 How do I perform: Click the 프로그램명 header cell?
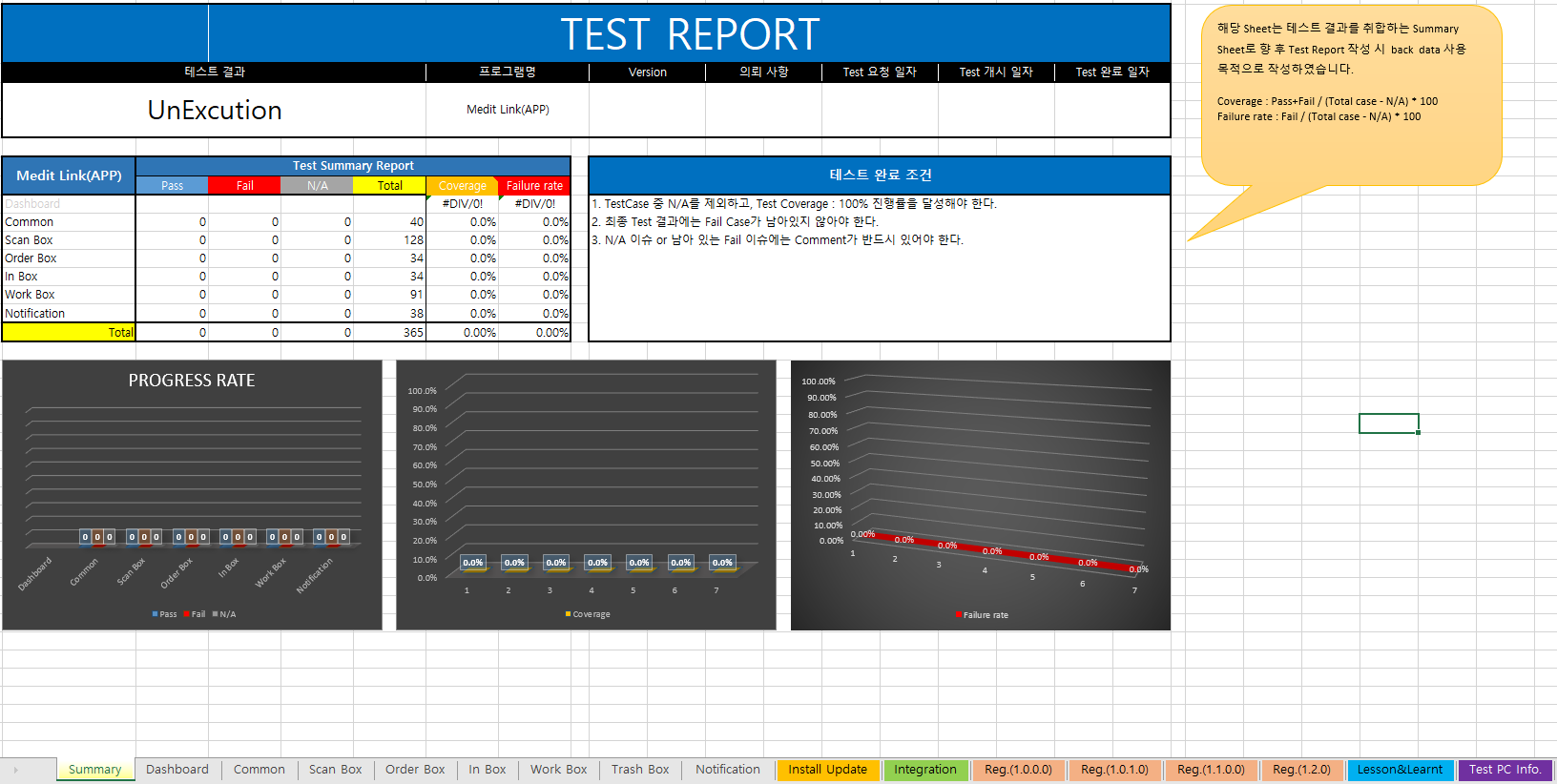508,72
